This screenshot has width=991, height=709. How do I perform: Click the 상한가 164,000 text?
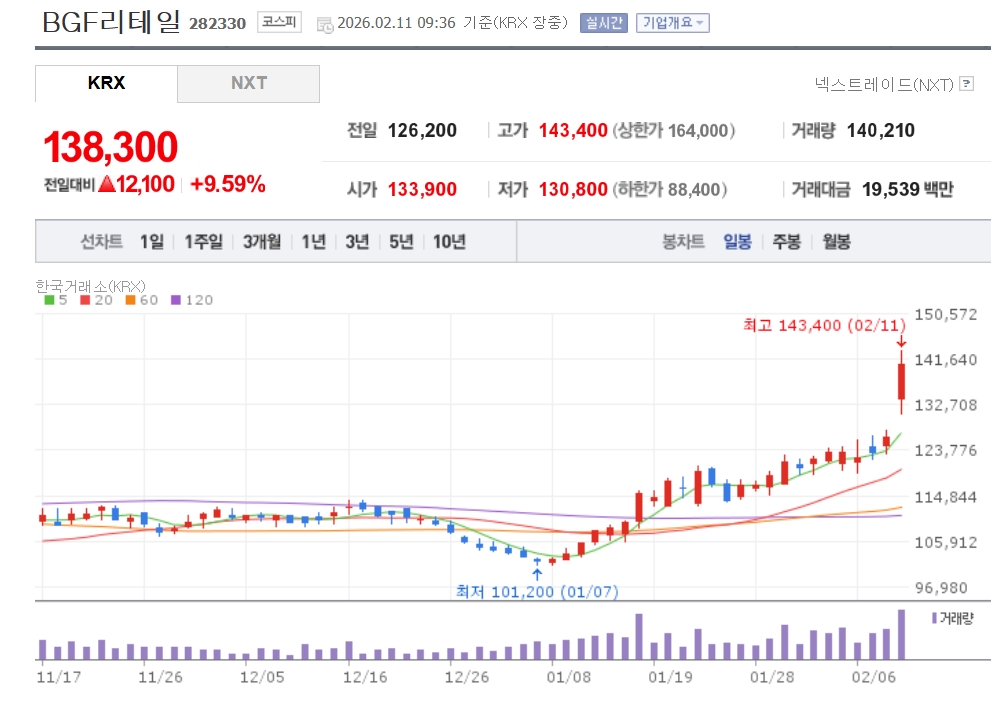coord(674,130)
